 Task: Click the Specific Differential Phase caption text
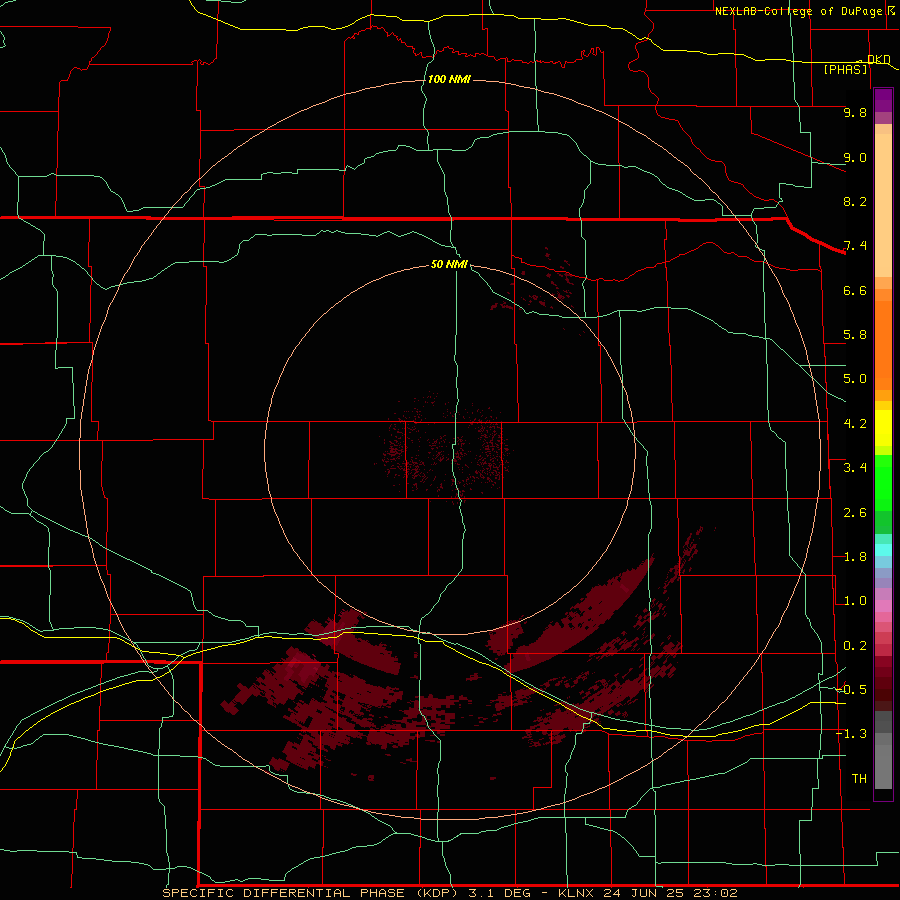(450, 893)
